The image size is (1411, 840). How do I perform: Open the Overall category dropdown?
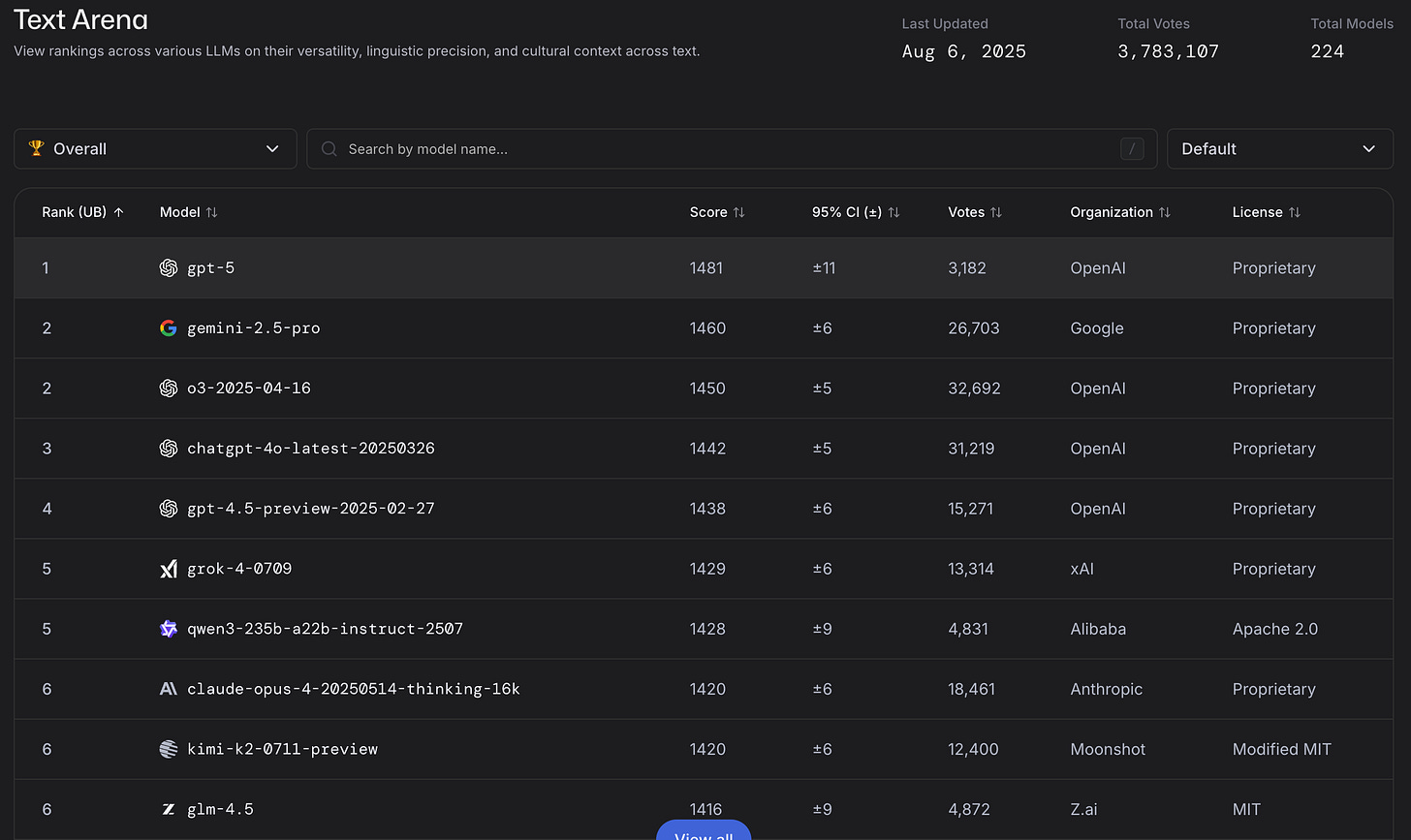pyautogui.click(x=155, y=148)
